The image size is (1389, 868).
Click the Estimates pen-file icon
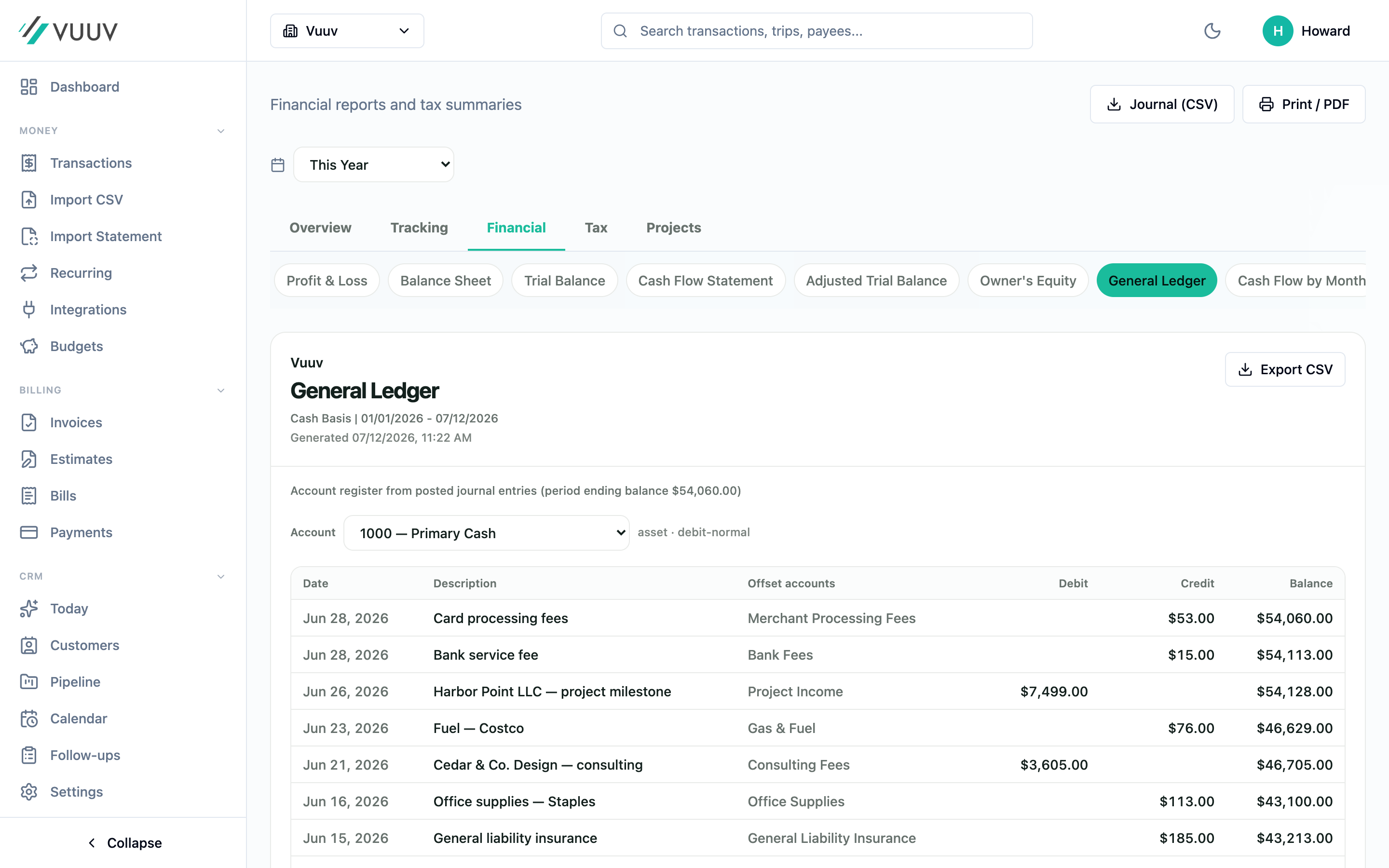[x=29, y=459]
